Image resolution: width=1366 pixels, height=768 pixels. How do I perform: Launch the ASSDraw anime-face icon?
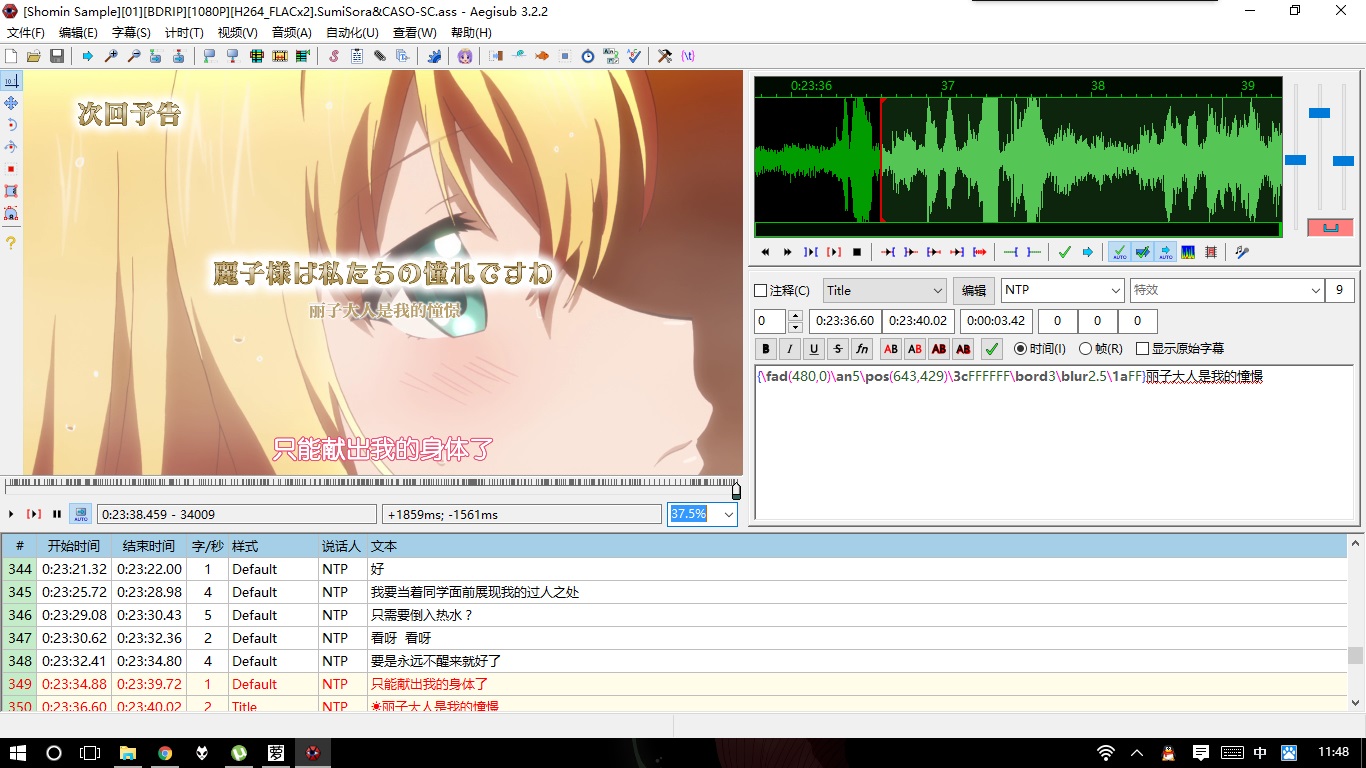465,56
